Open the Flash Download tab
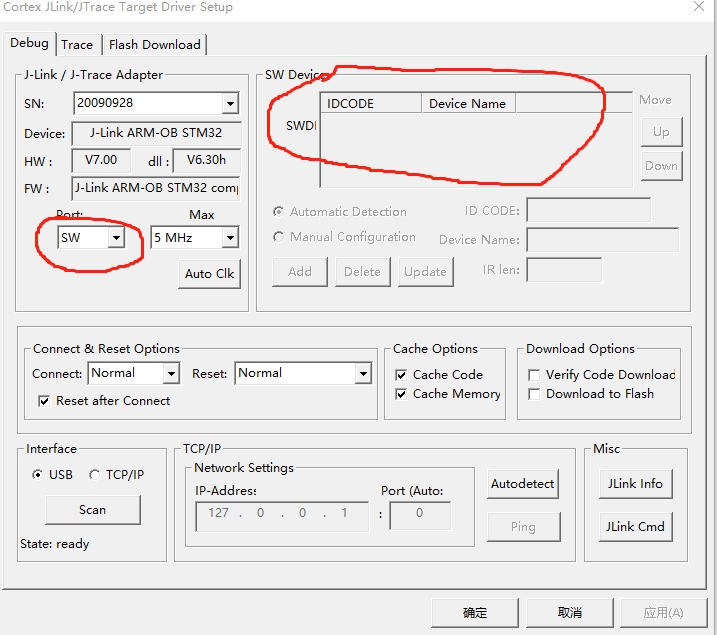Viewport: 717px width, 635px height. (x=155, y=45)
